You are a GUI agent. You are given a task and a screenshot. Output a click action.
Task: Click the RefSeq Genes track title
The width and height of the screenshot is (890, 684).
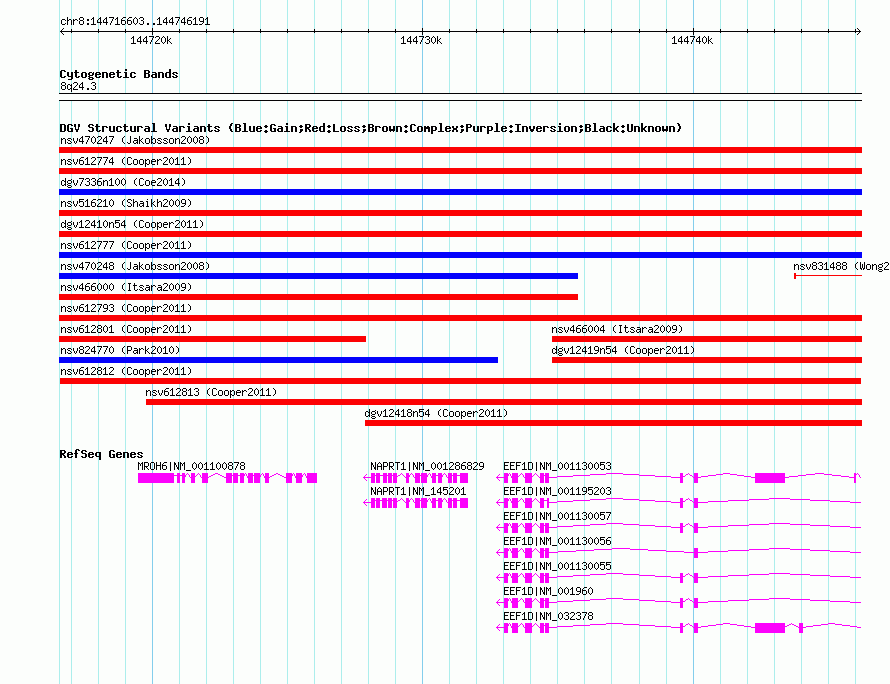[x=102, y=454]
